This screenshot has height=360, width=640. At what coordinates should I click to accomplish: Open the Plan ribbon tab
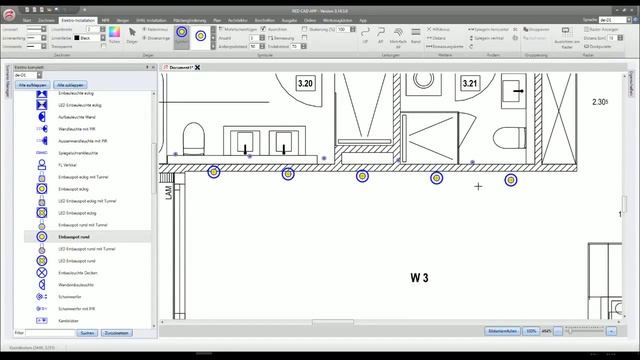[x=217, y=20]
